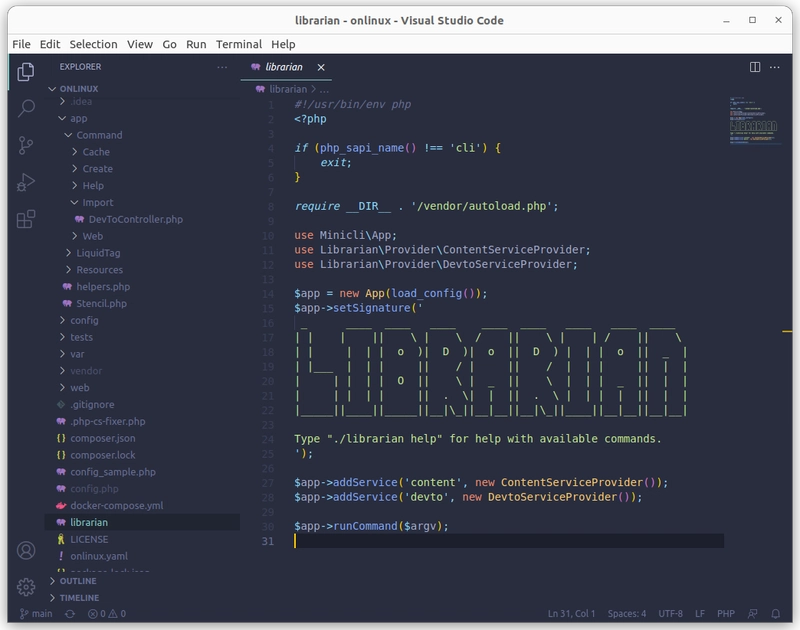Viewport: 800px width, 630px height.
Task: Change language mode via PHP status item
Action: coord(726,614)
